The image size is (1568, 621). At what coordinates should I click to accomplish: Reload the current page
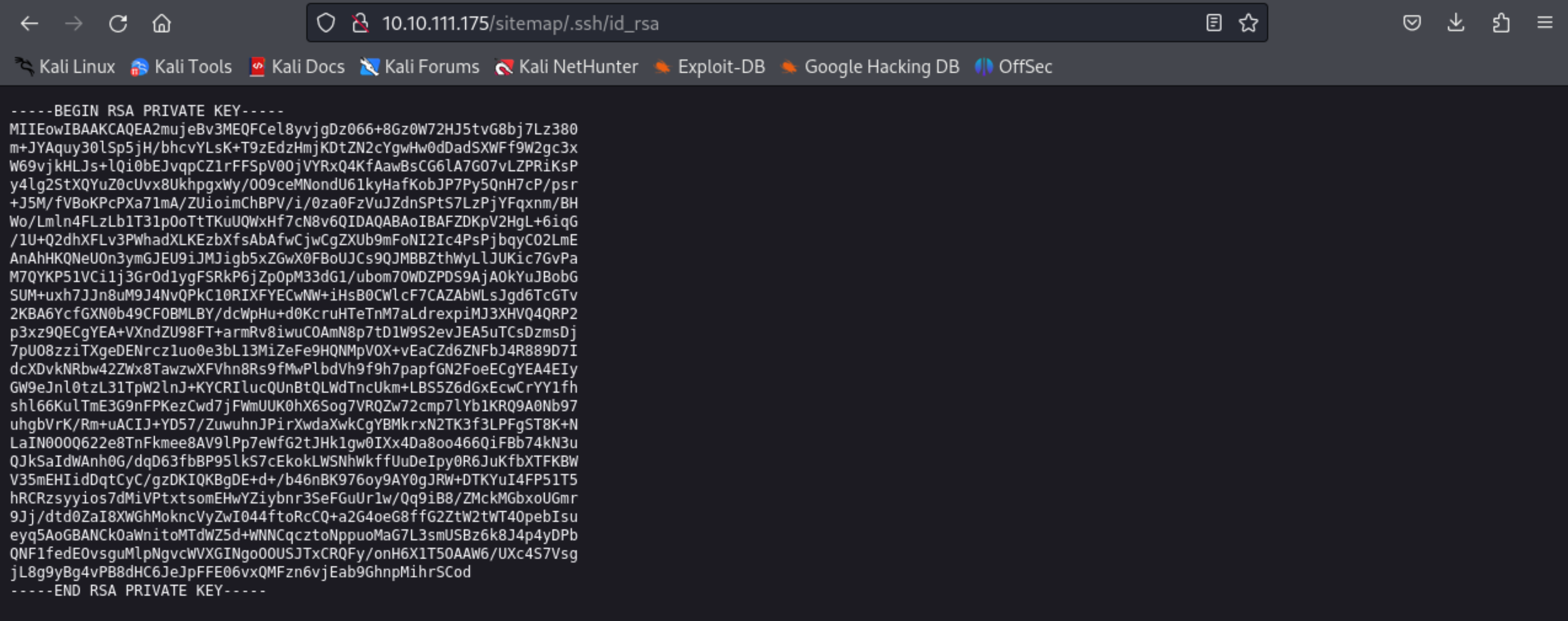[x=118, y=24]
